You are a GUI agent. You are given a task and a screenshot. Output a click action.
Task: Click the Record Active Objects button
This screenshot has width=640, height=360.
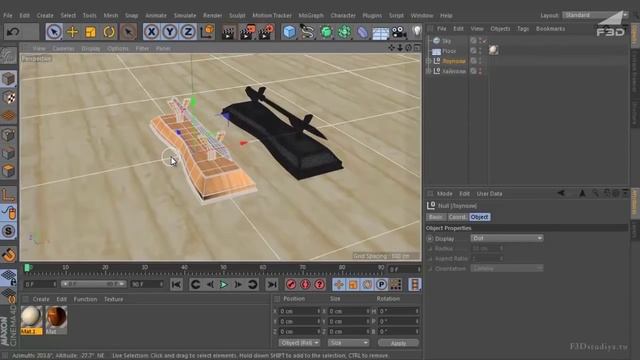pos(291,284)
